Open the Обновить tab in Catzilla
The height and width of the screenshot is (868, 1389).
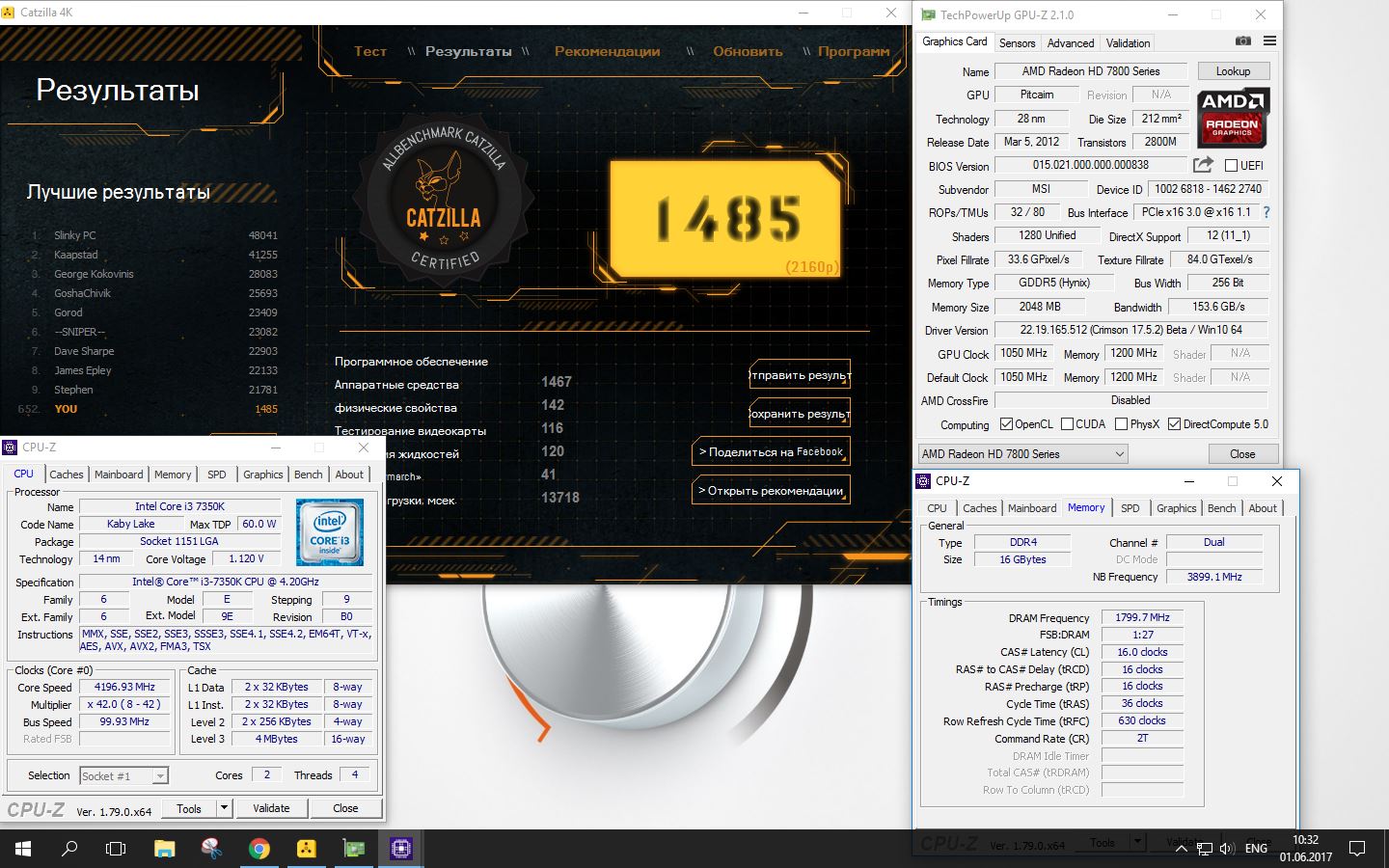748,51
